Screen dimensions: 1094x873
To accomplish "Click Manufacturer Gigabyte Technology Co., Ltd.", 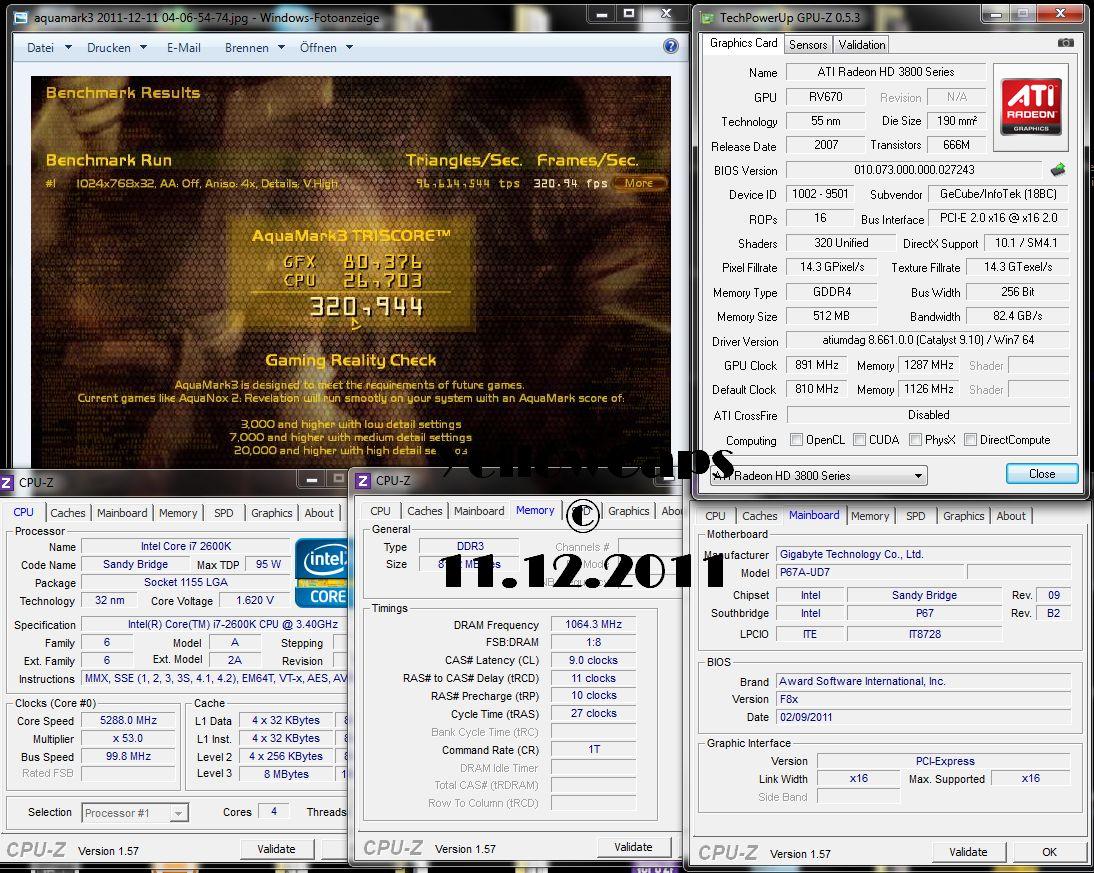I will pos(923,555).
